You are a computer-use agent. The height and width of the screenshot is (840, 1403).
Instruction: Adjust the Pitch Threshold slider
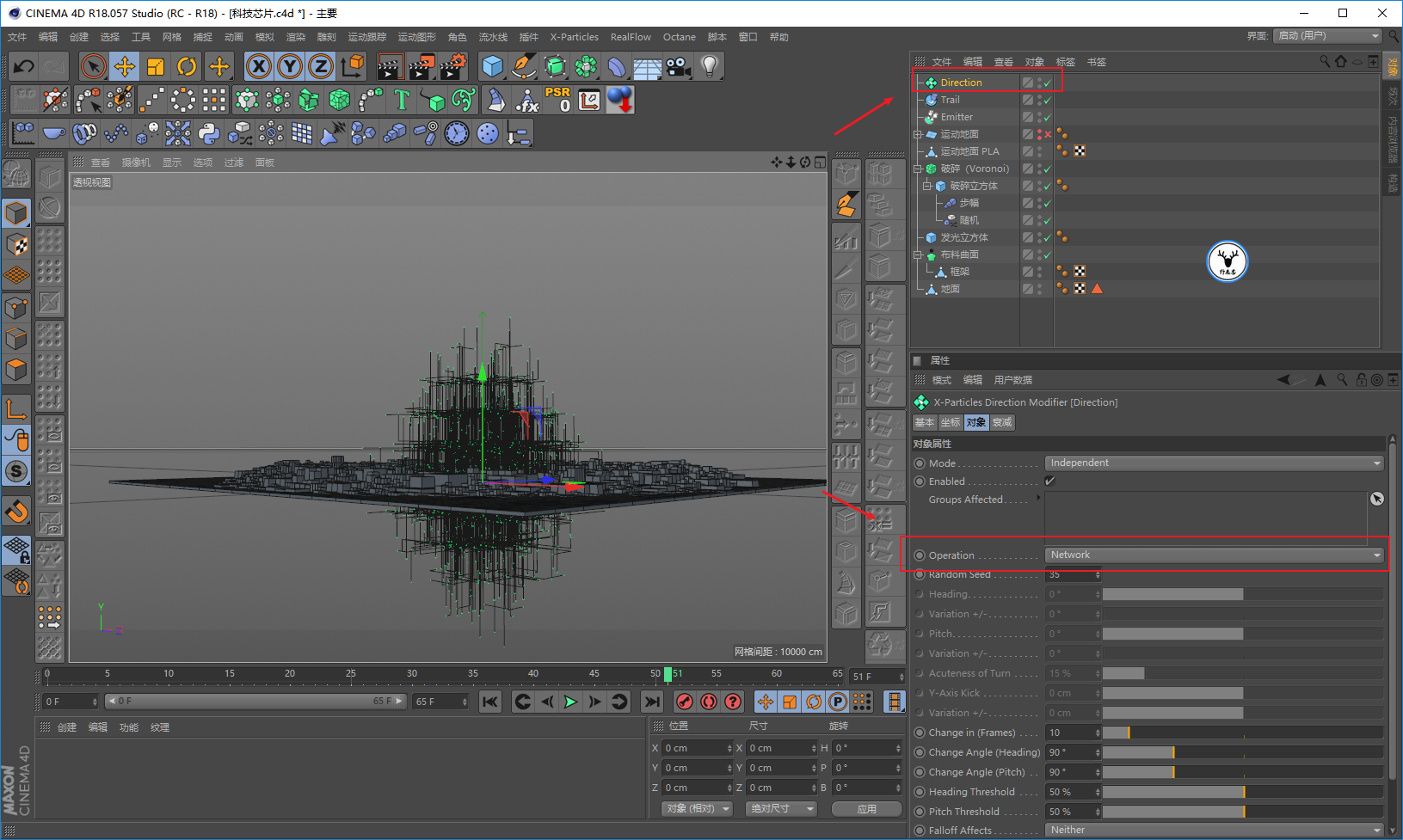pos(1243,812)
